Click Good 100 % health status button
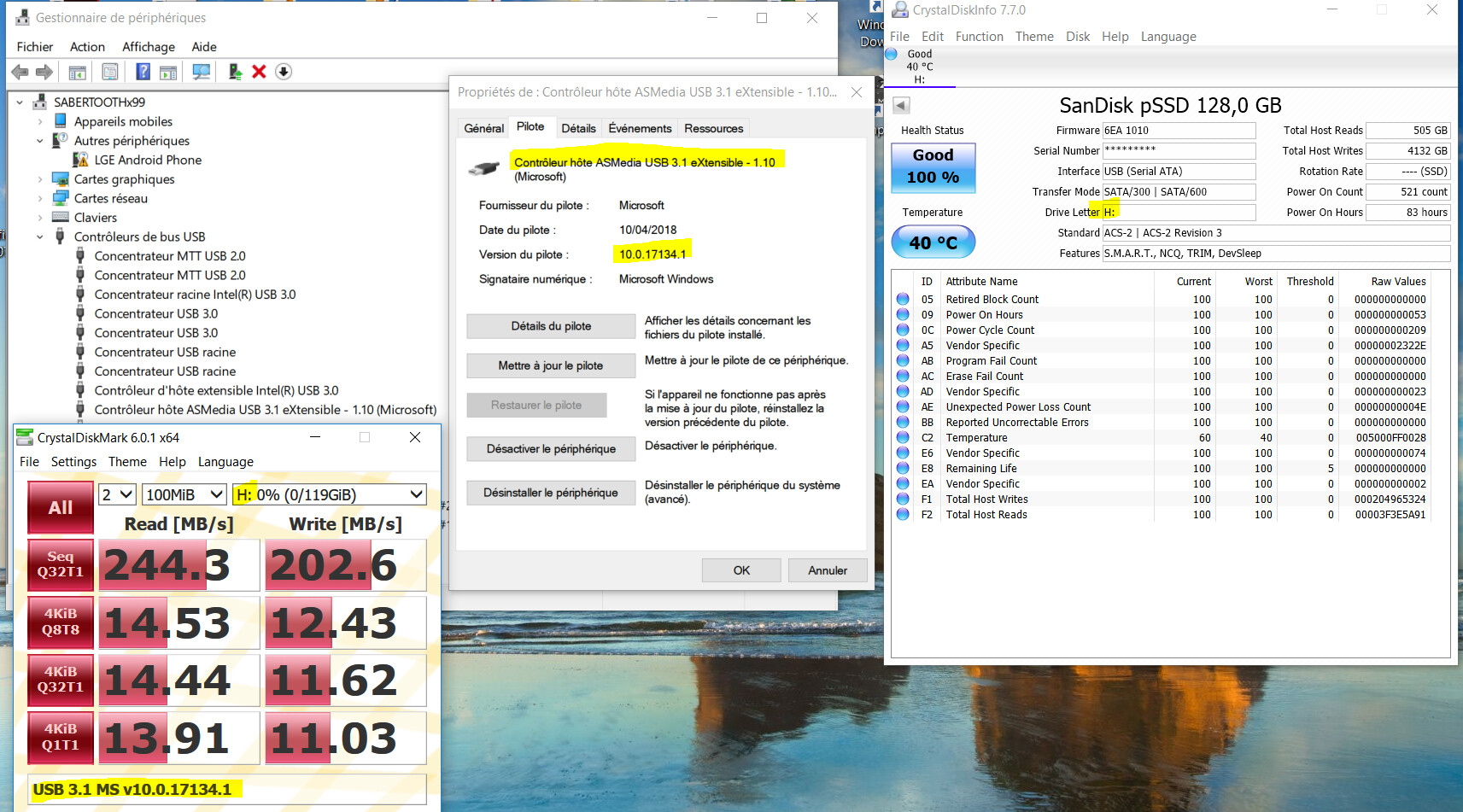This screenshot has width=1463, height=812. click(x=933, y=167)
